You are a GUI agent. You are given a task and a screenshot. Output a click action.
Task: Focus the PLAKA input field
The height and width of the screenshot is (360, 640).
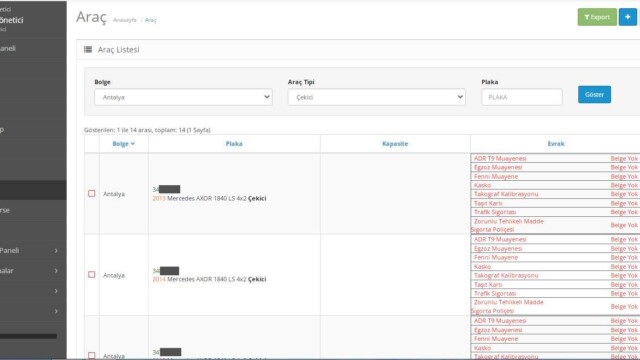(522, 97)
